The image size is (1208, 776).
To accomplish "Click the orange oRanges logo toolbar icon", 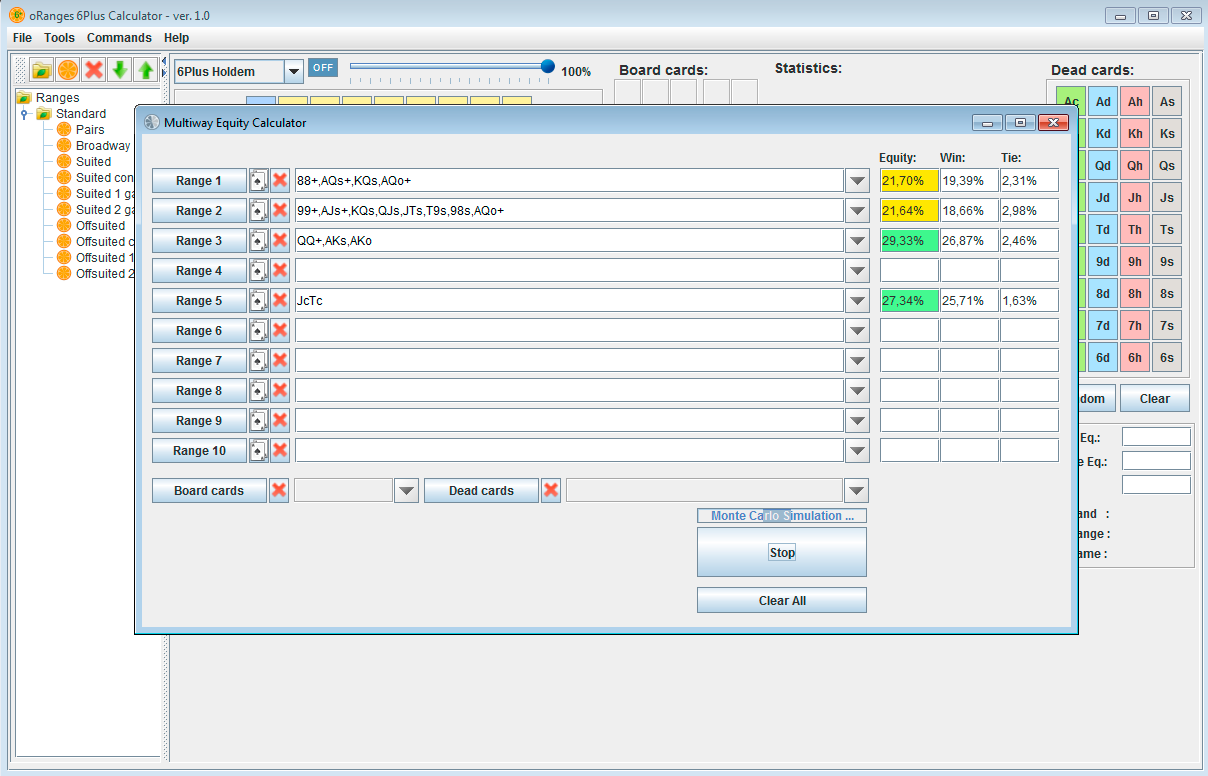I will (x=67, y=69).
